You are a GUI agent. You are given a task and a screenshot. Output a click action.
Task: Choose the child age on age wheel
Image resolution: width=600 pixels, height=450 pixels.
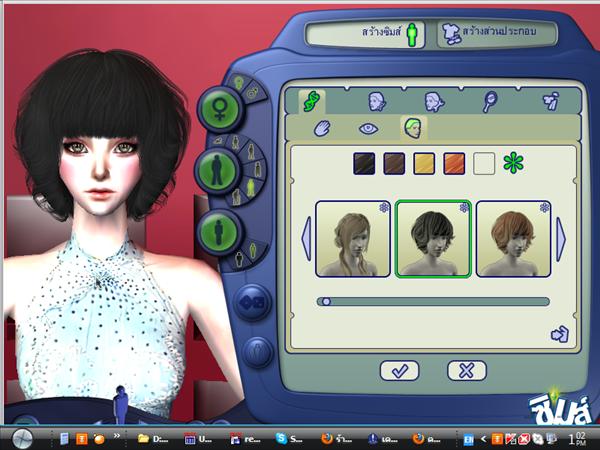coord(236,142)
